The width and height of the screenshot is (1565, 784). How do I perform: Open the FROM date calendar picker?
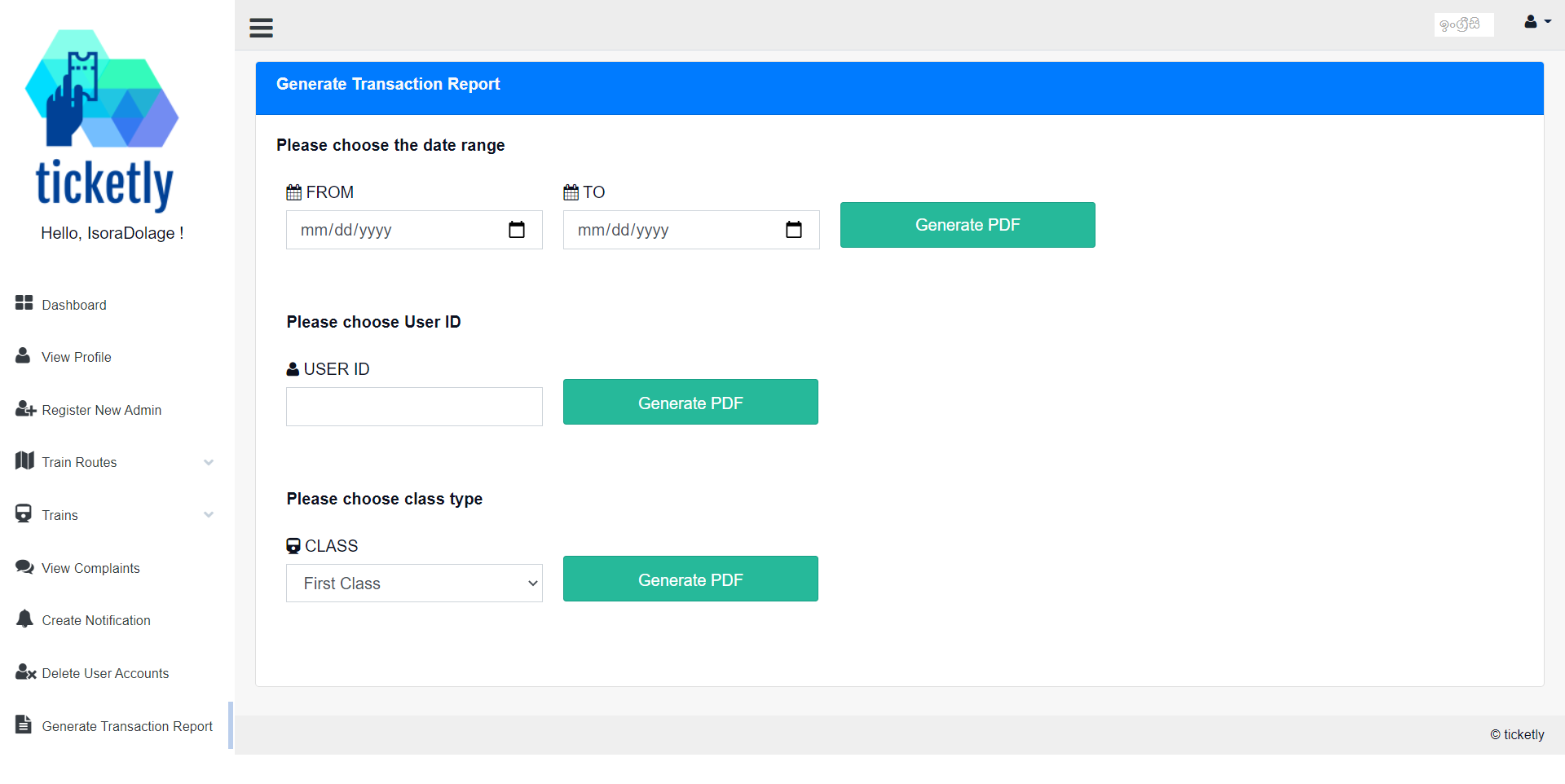click(517, 230)
